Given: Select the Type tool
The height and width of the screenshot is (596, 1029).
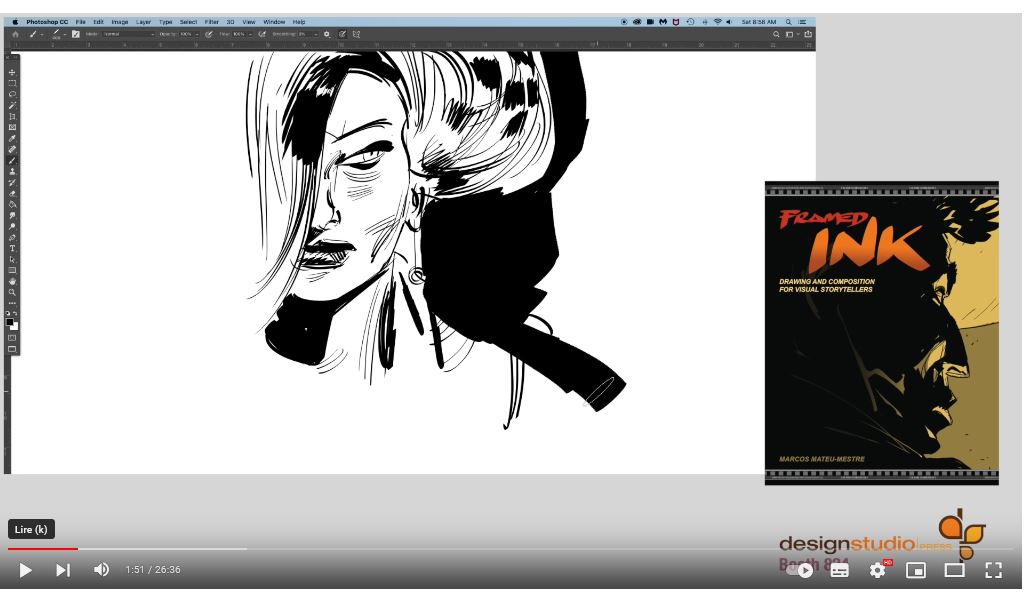Looking at the screenshot, I should pos(12,248).
